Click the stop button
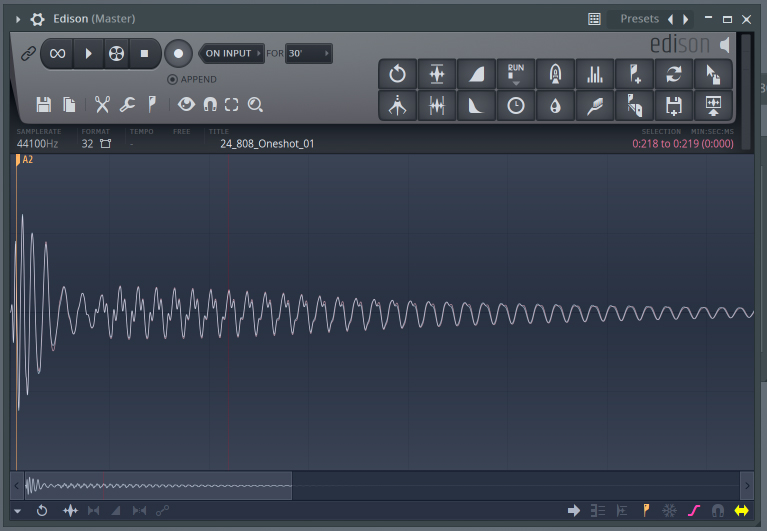Screen dimensions: 767x531 (144, 53)
